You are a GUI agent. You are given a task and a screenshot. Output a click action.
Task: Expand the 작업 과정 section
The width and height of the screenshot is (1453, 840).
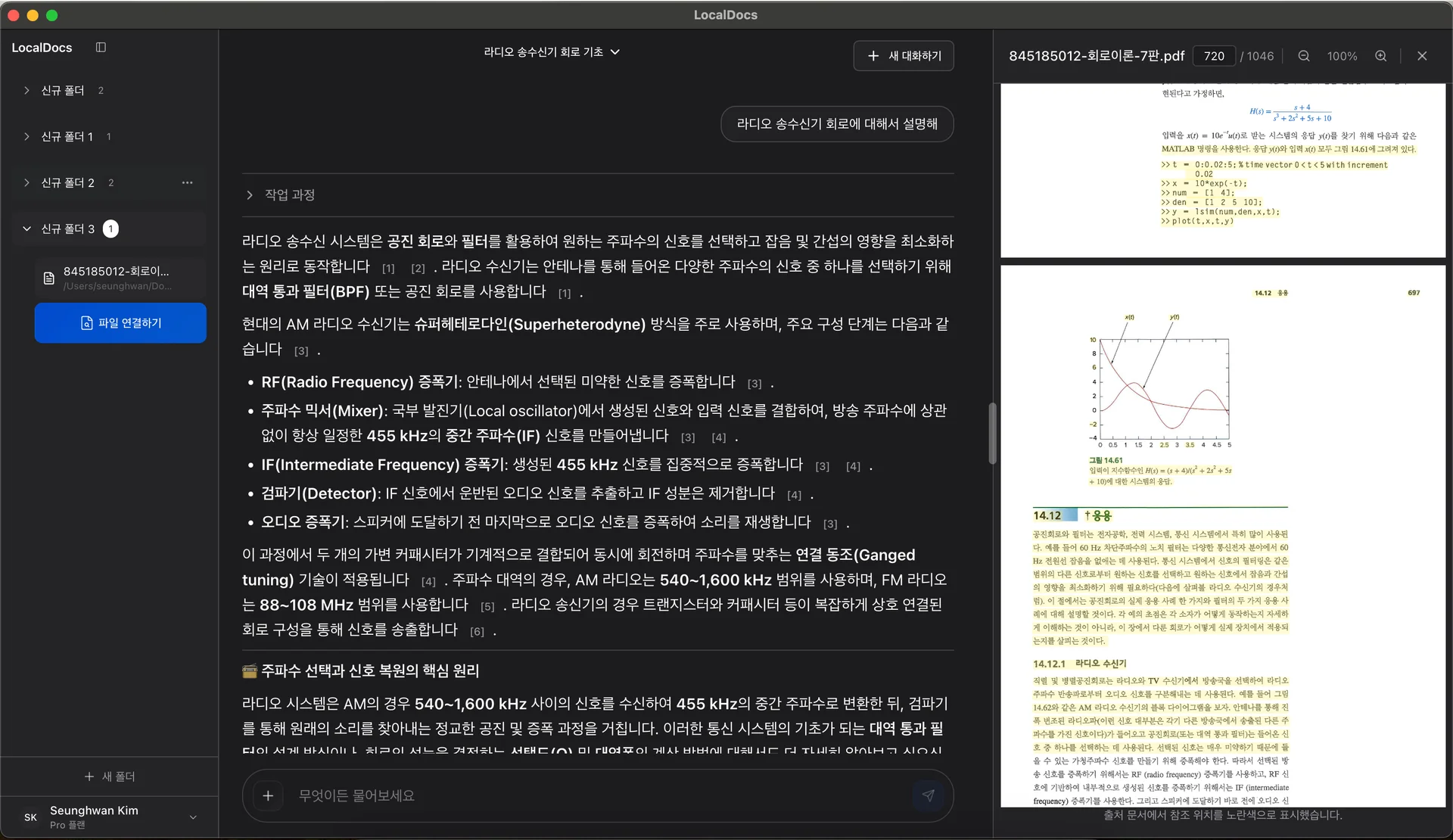[x=250, y=194]
